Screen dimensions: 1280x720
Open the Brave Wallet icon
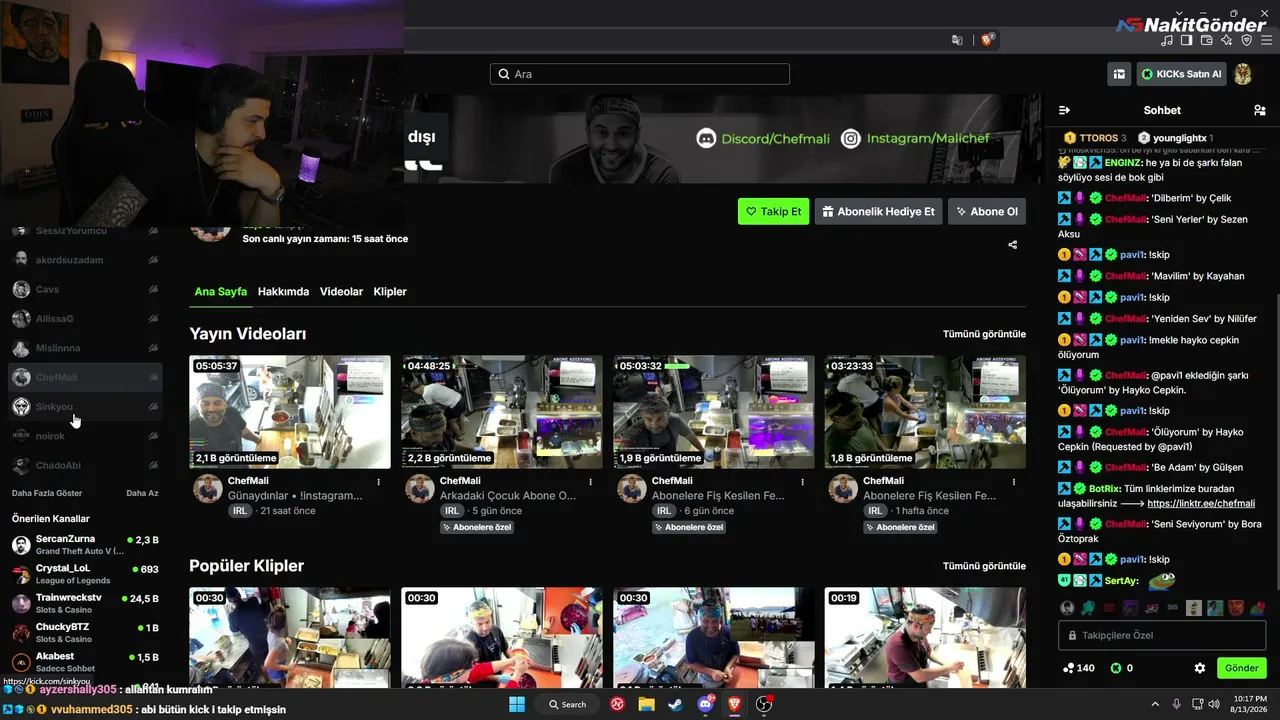[x=1207, y=40]
